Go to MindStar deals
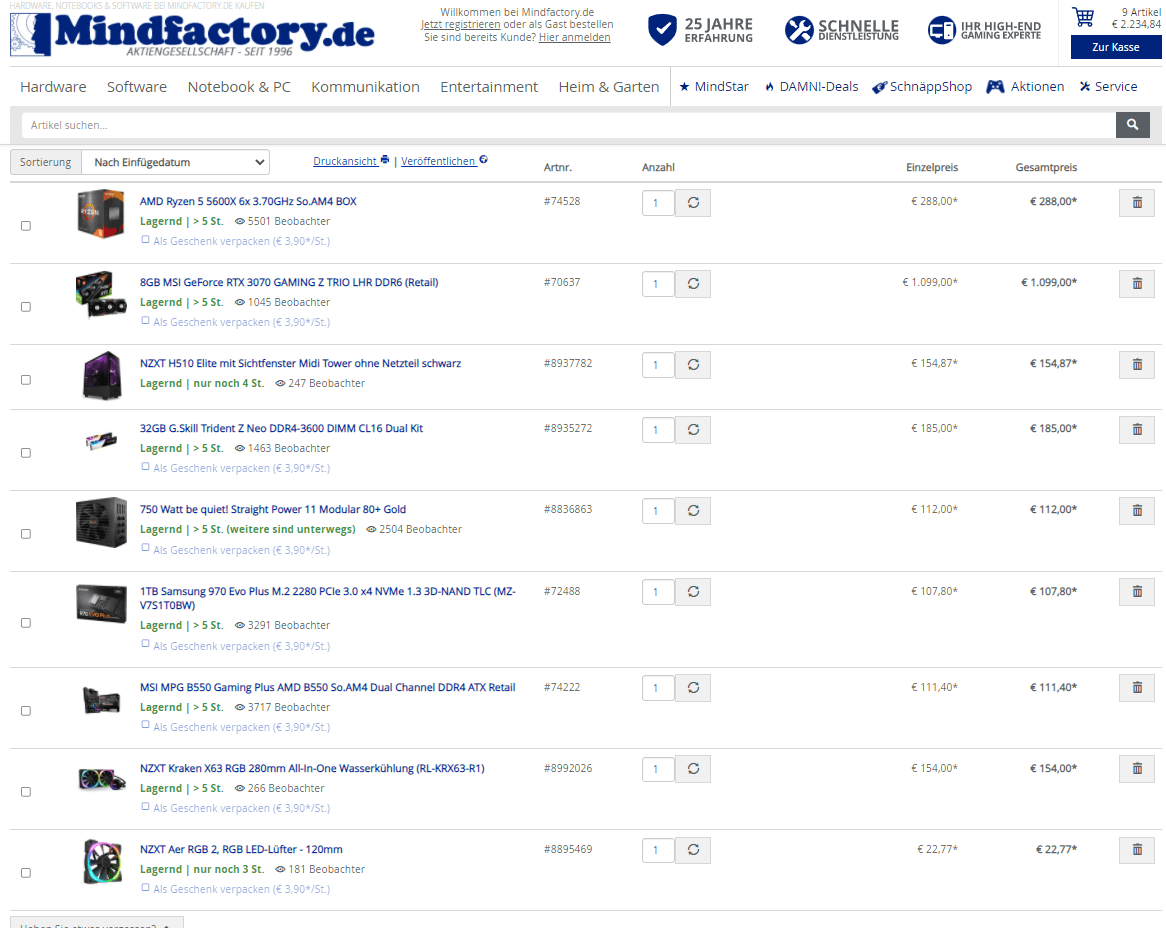This screenshot has width=1166, height=928. [714, 87]
